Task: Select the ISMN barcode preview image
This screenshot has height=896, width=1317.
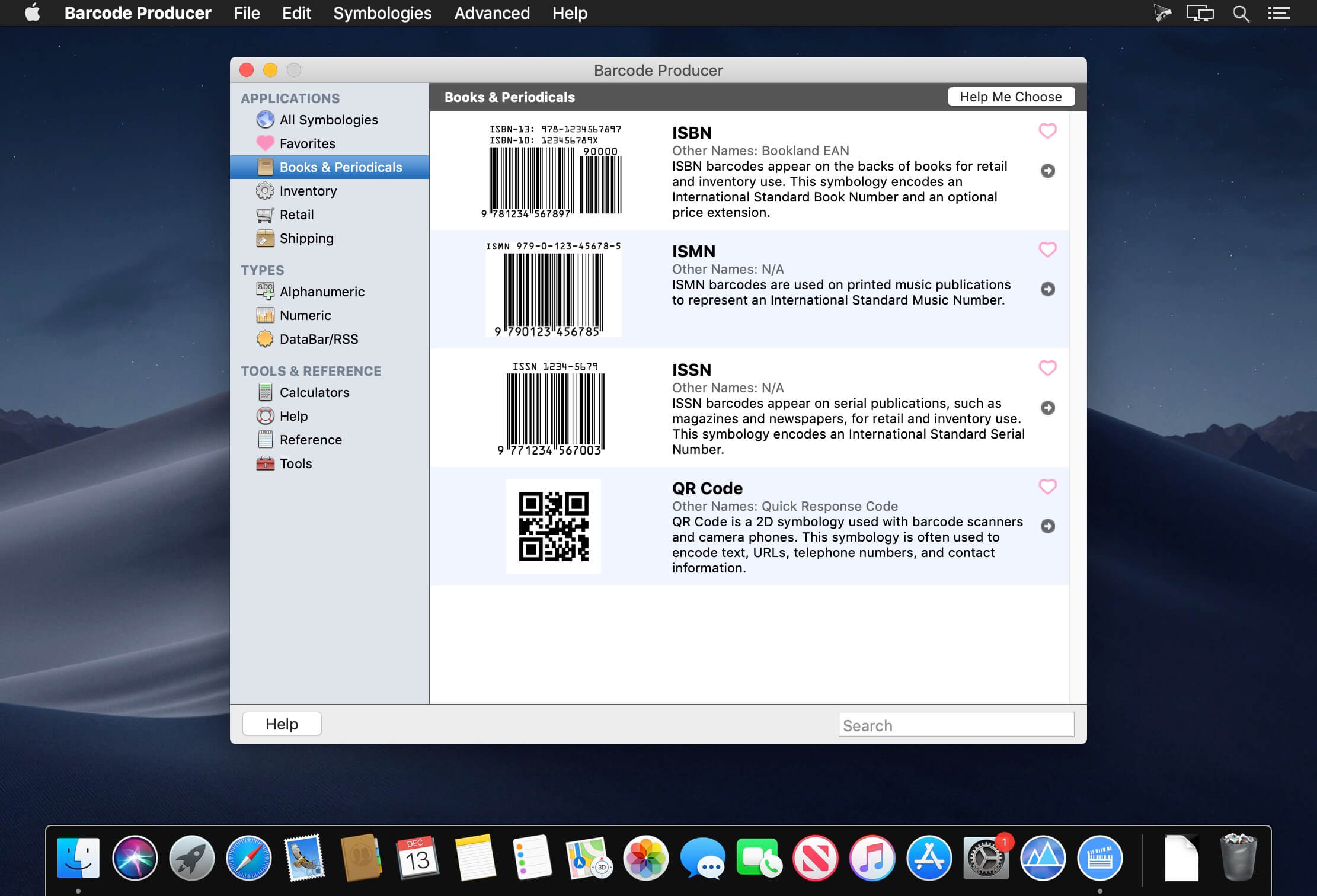Action: [553, 289]
